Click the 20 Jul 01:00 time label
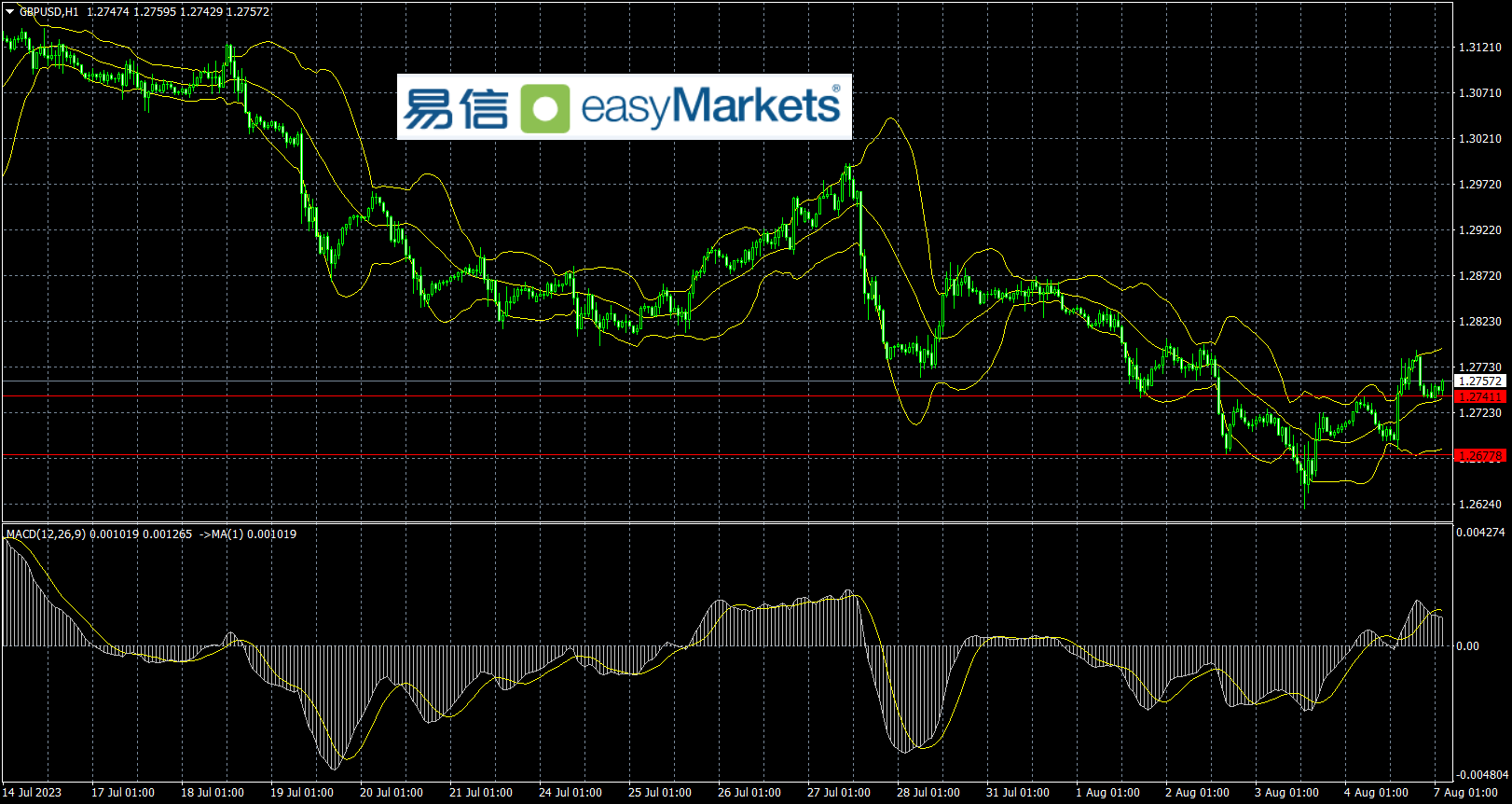This screenshot has height=804, width=1512. (x=392, y=793)
